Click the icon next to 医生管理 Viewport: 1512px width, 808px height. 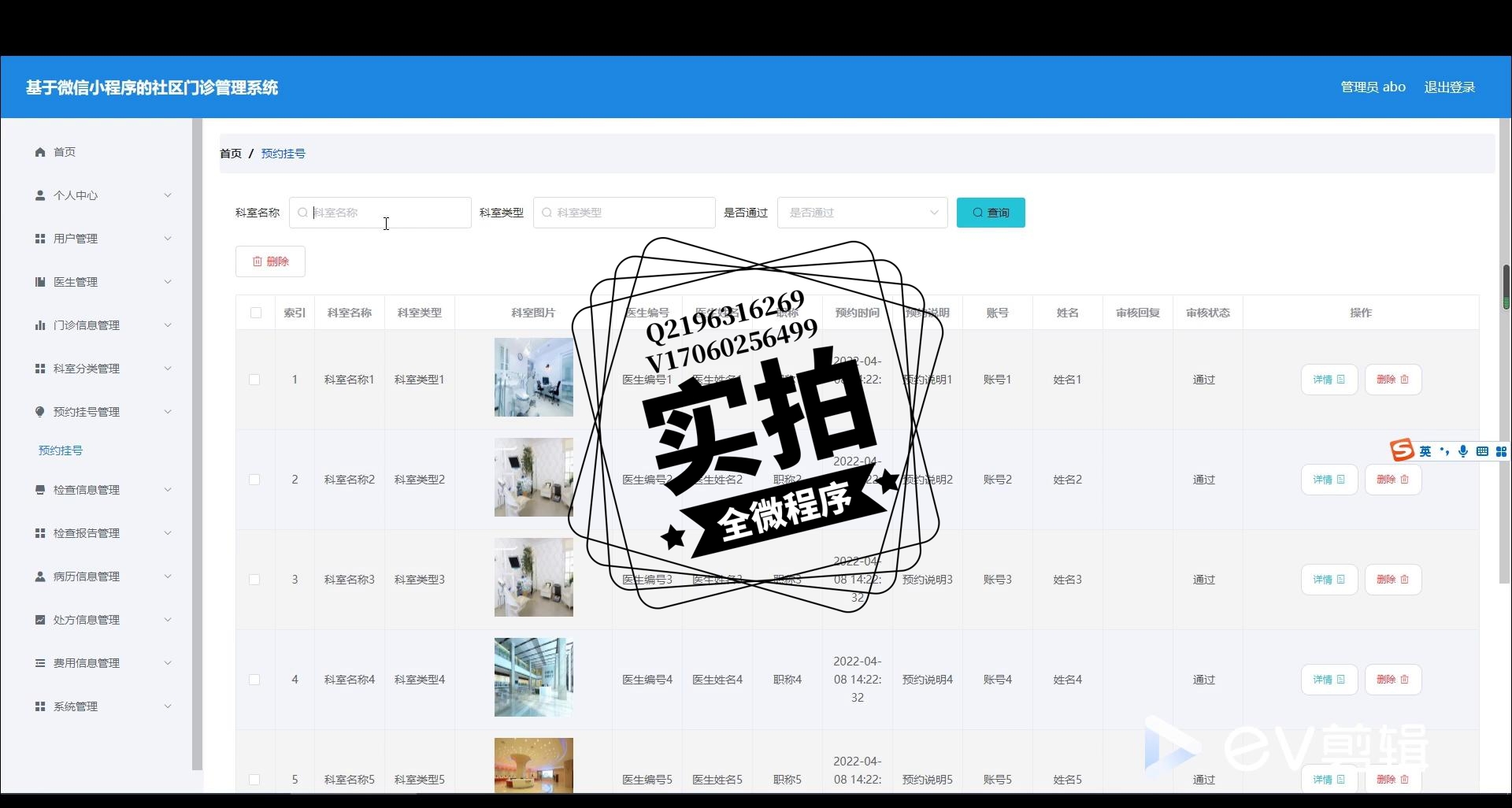(40, 282)
